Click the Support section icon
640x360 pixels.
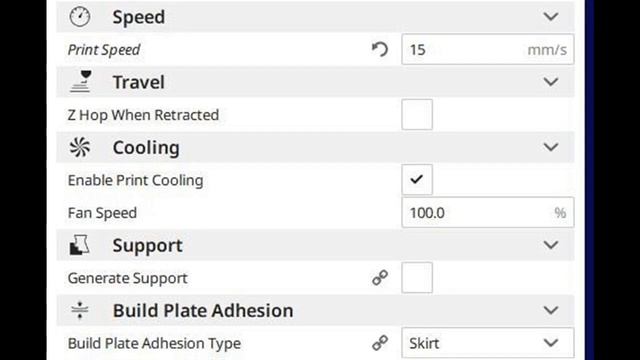click(x=80, y=245)
